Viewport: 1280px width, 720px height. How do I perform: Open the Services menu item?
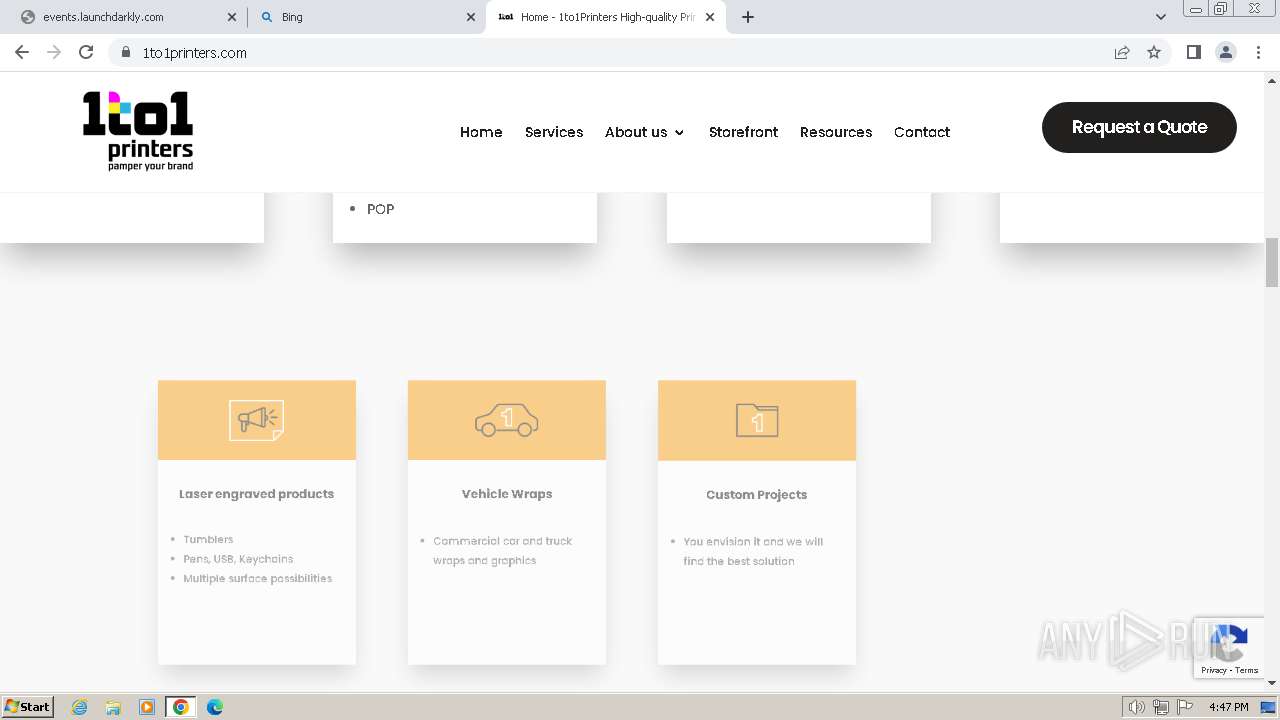(554, 132)
